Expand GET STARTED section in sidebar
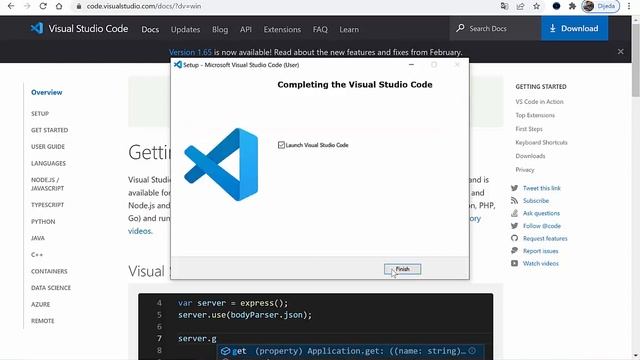This screenshot has height=360, width=640. [49, 130]
